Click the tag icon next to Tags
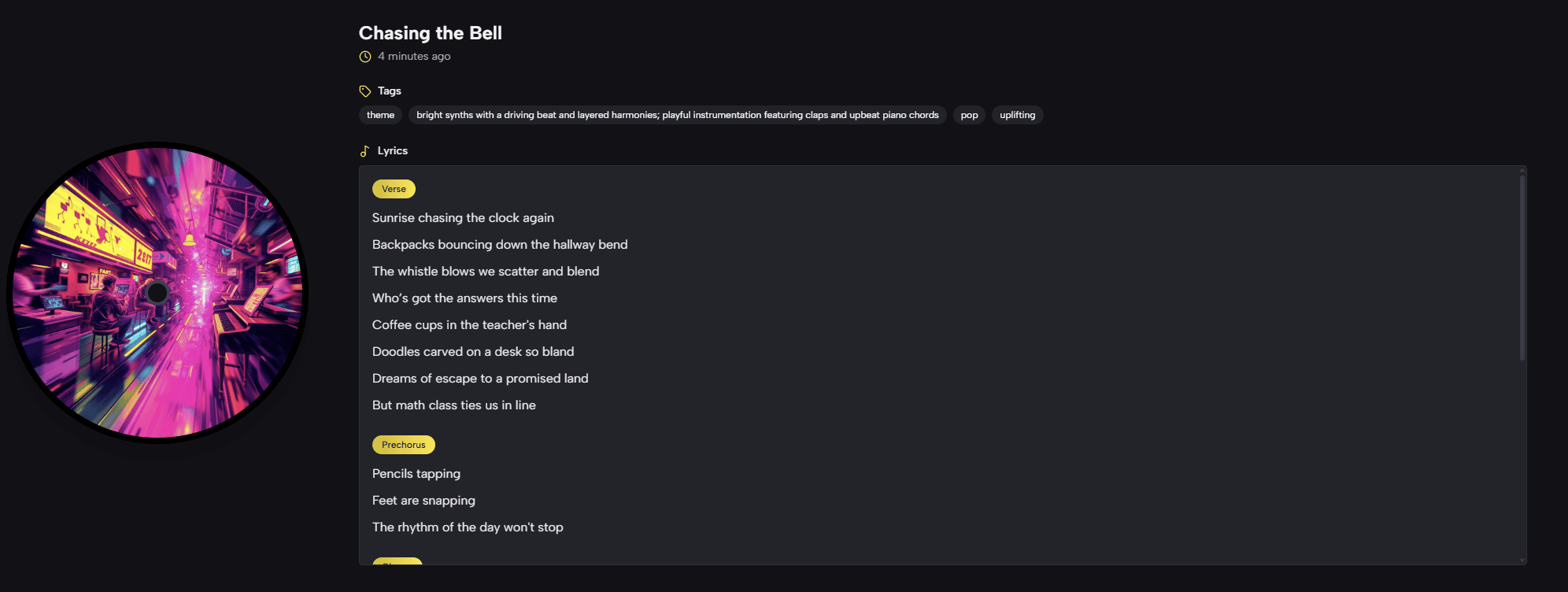Screen dimensions: 1568x592 365,91
